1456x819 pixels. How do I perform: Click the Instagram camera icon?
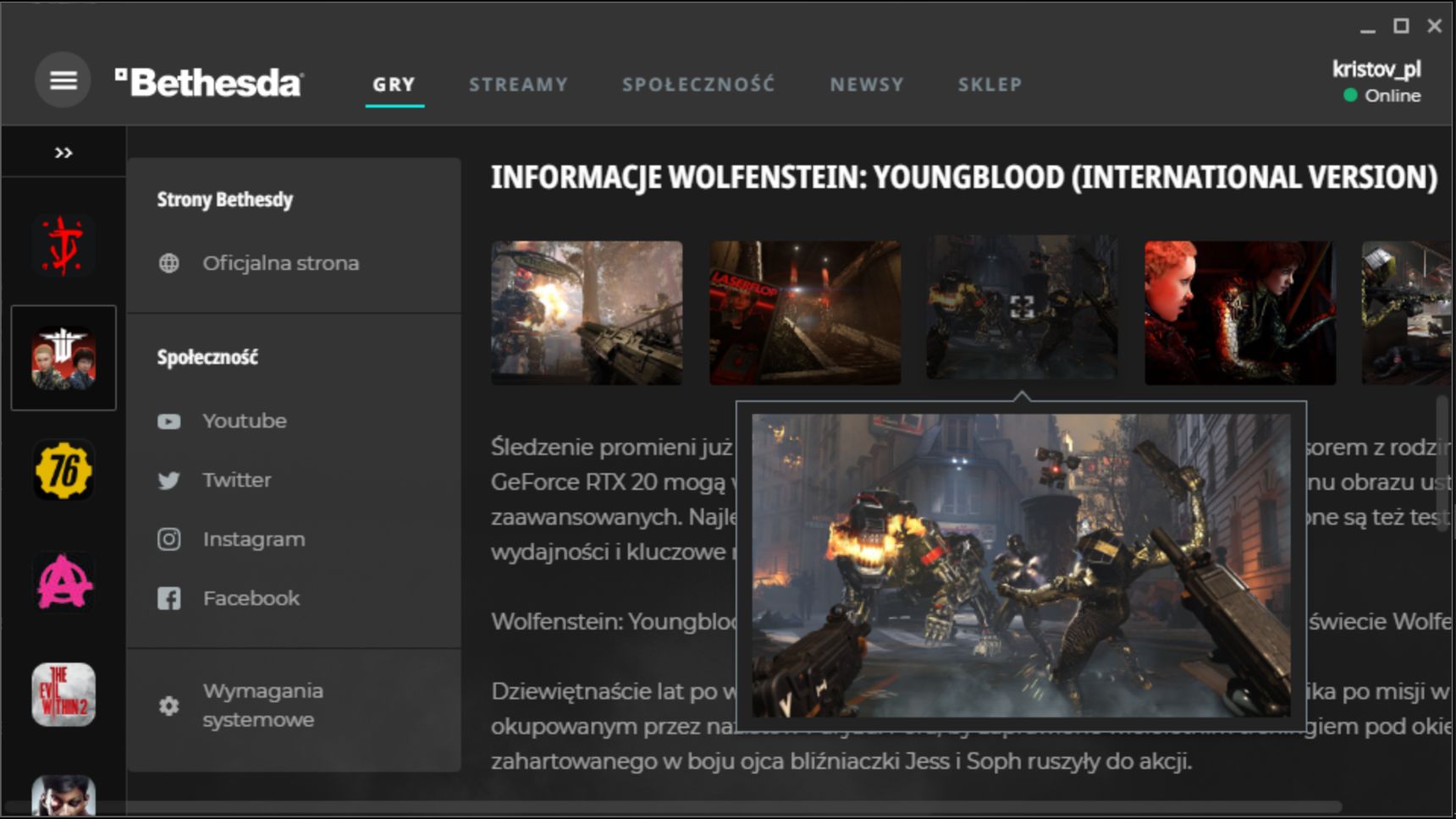169,539
